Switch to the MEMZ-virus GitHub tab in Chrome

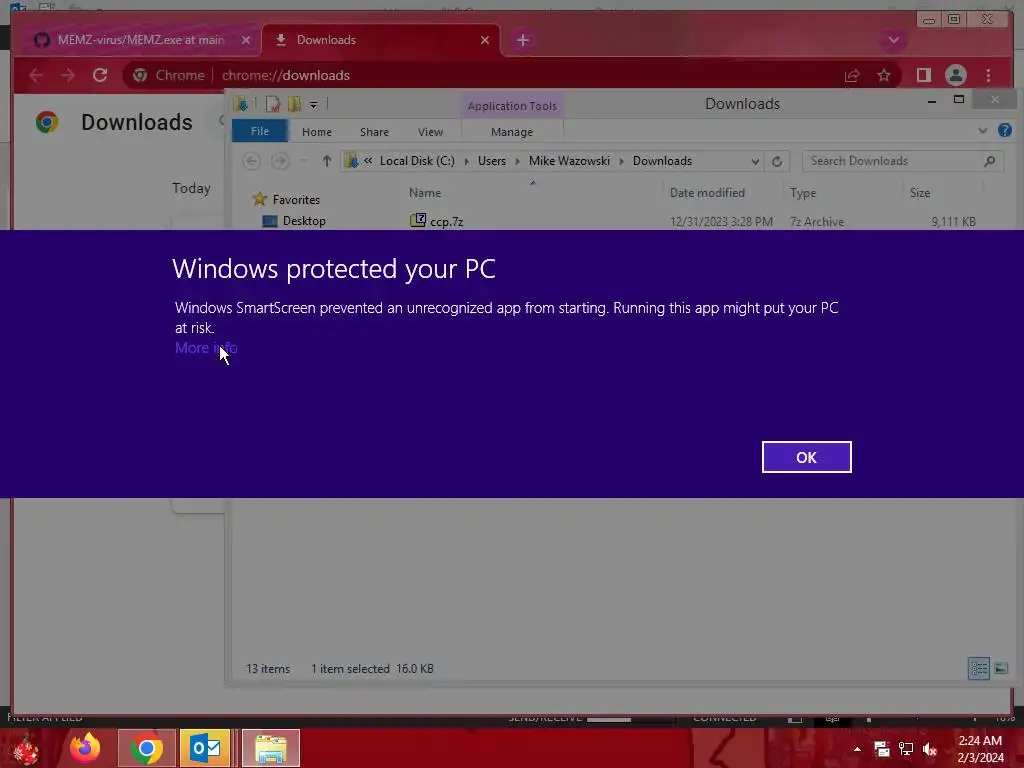140,40
